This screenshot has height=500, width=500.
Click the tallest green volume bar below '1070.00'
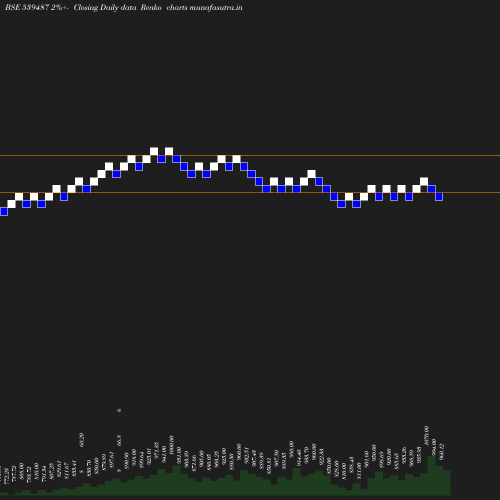431,475
